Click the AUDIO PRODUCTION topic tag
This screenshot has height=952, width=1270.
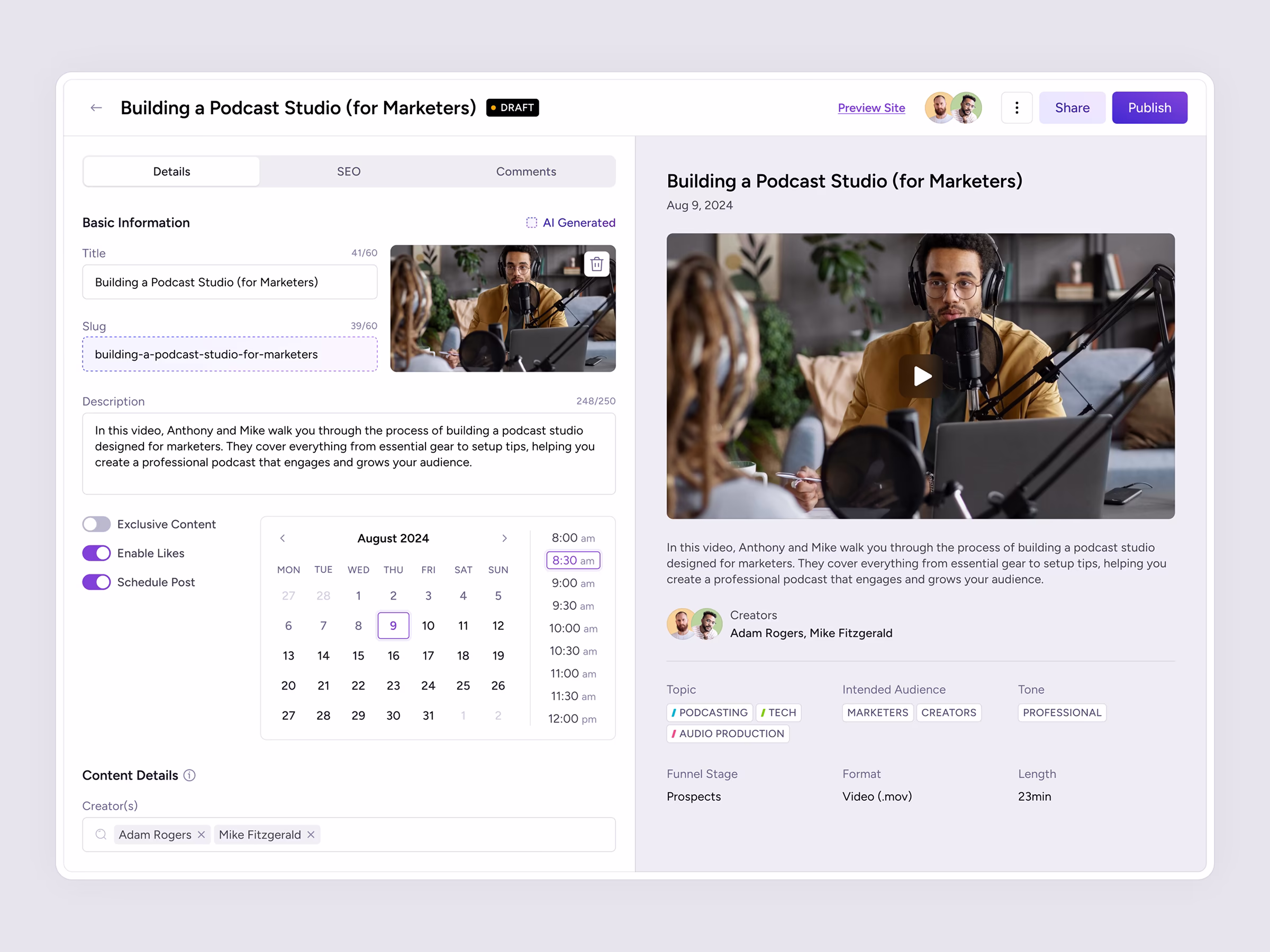pos(728,734)
